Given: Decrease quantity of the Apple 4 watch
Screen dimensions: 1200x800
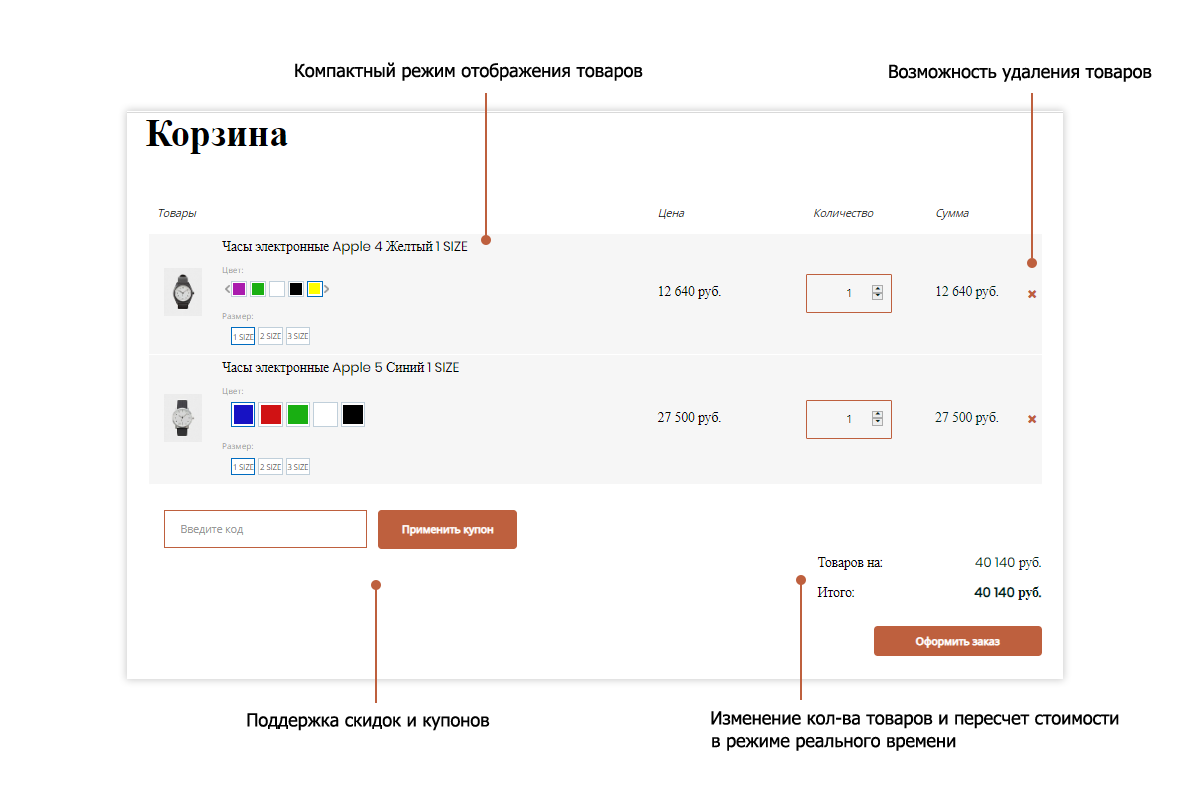Looking at the screenshot, I should (877, 297).
